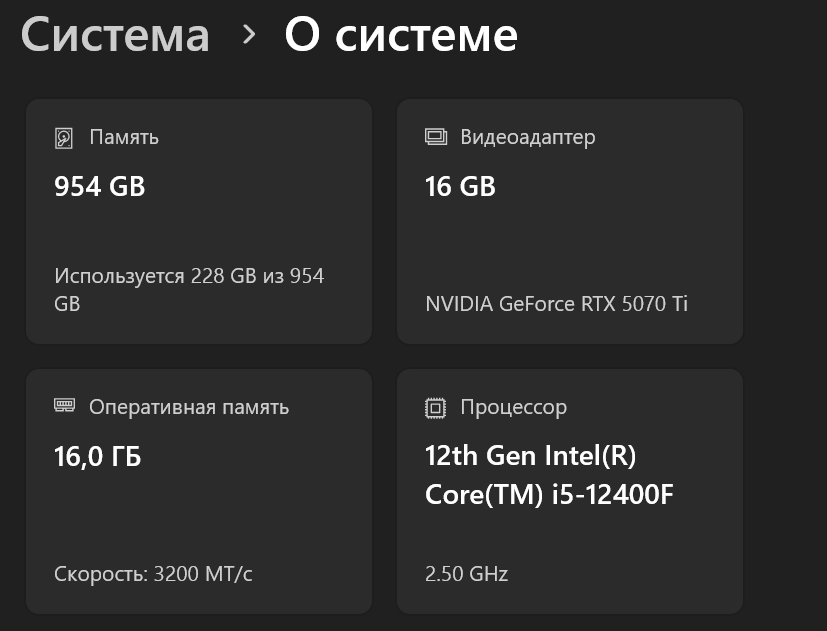Click the 2.50 GHz processor speed
The width and height of the screenshot is (827, 631).
coord(466,574)
